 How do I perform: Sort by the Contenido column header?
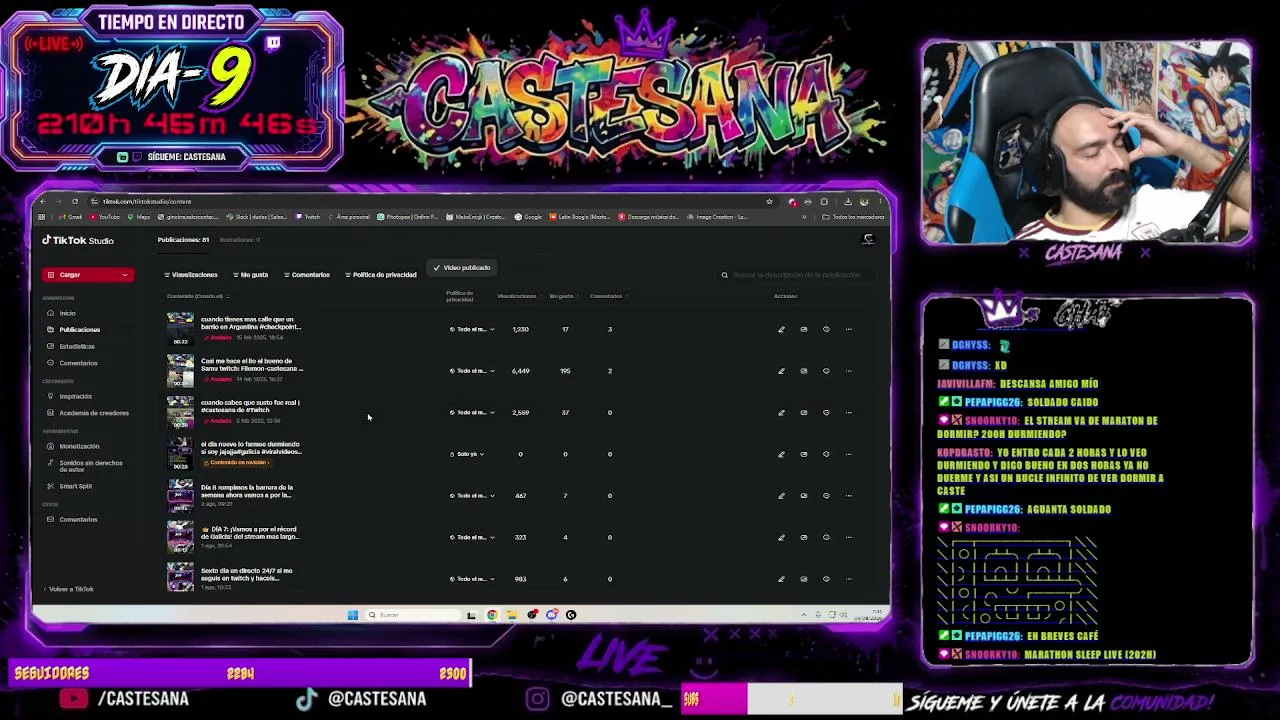click(197, 297)
